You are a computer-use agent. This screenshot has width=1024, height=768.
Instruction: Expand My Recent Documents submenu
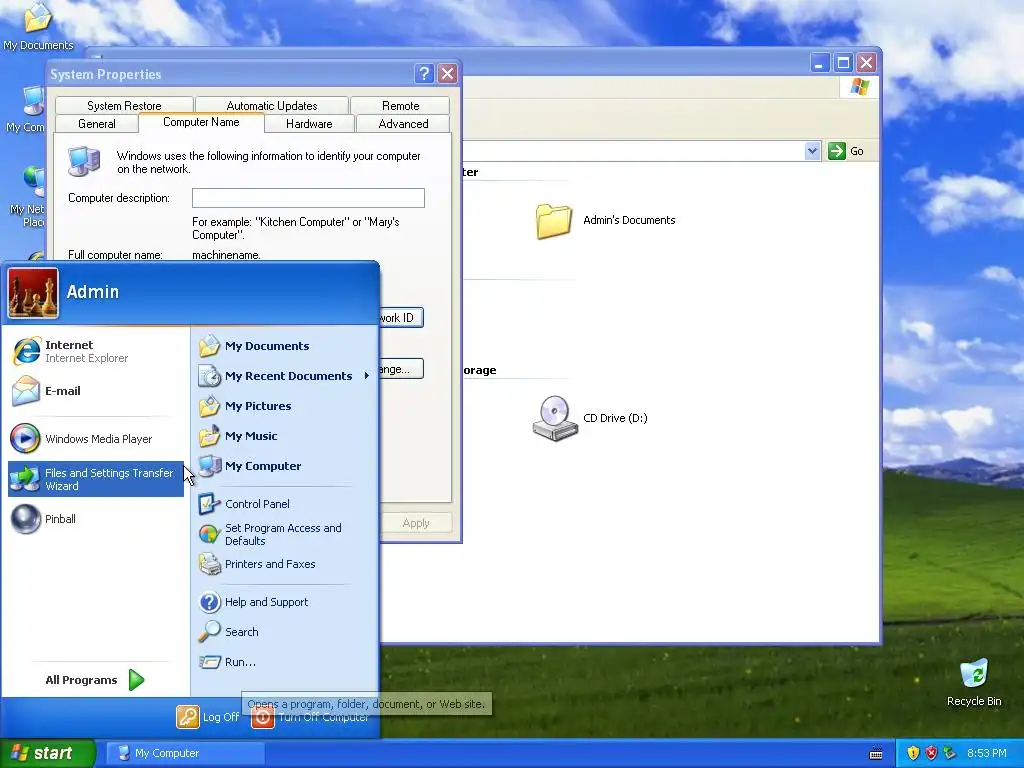point(284,376)
